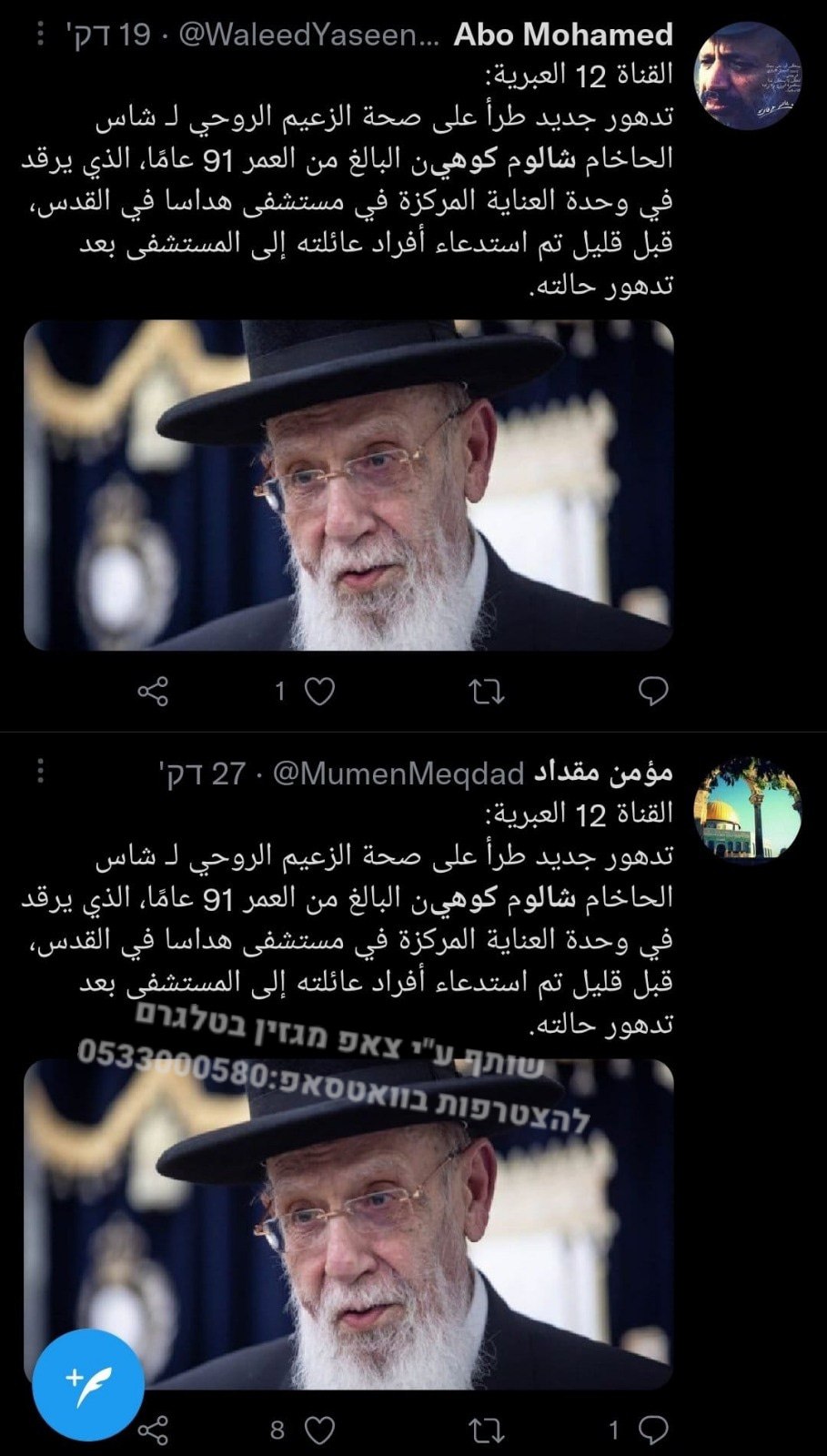Open the @WaleedYaseen handle
The height and width of the screenshot is (1456, 827).
click(308, 35)
